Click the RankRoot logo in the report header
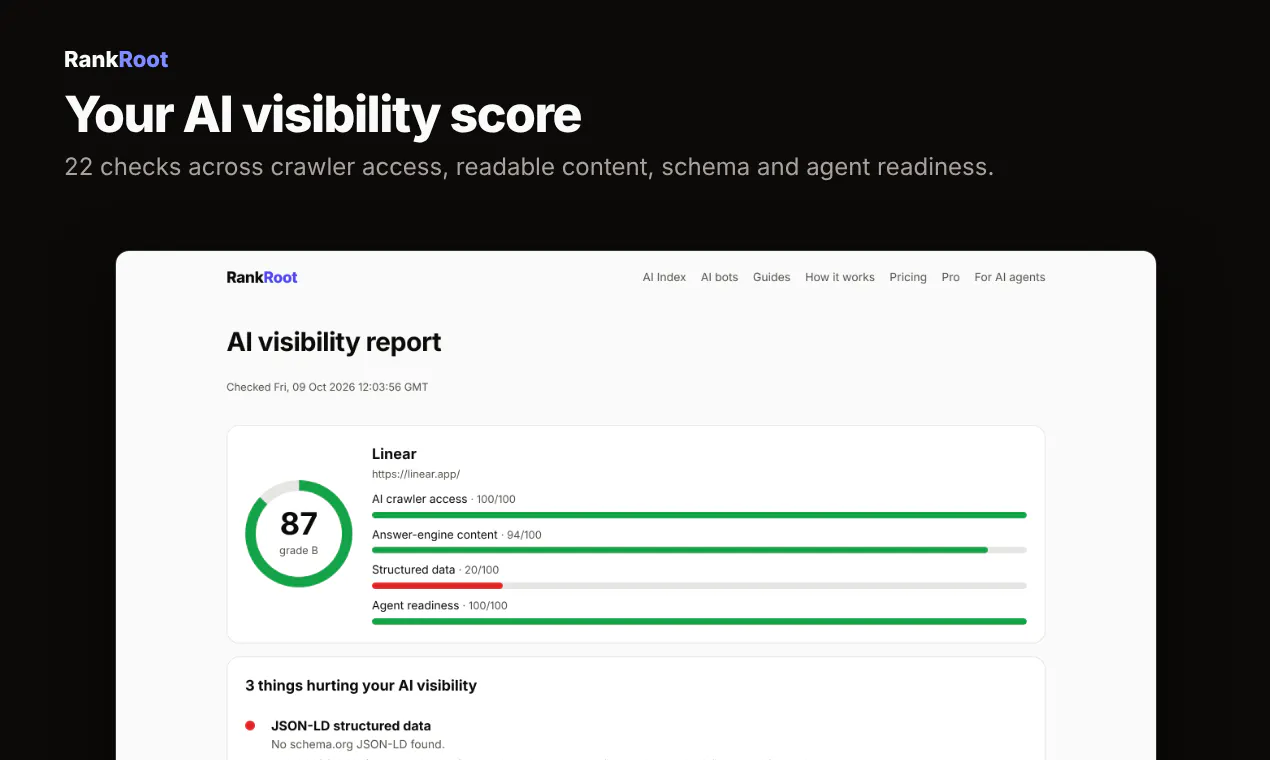Image resolution: width=1270 pixels, height=760 pixels. coord(262,277)
